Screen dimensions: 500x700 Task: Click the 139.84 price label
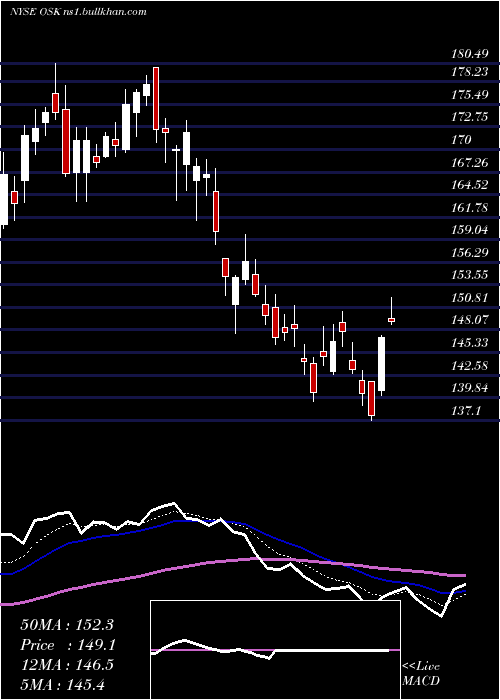point(470,388)
